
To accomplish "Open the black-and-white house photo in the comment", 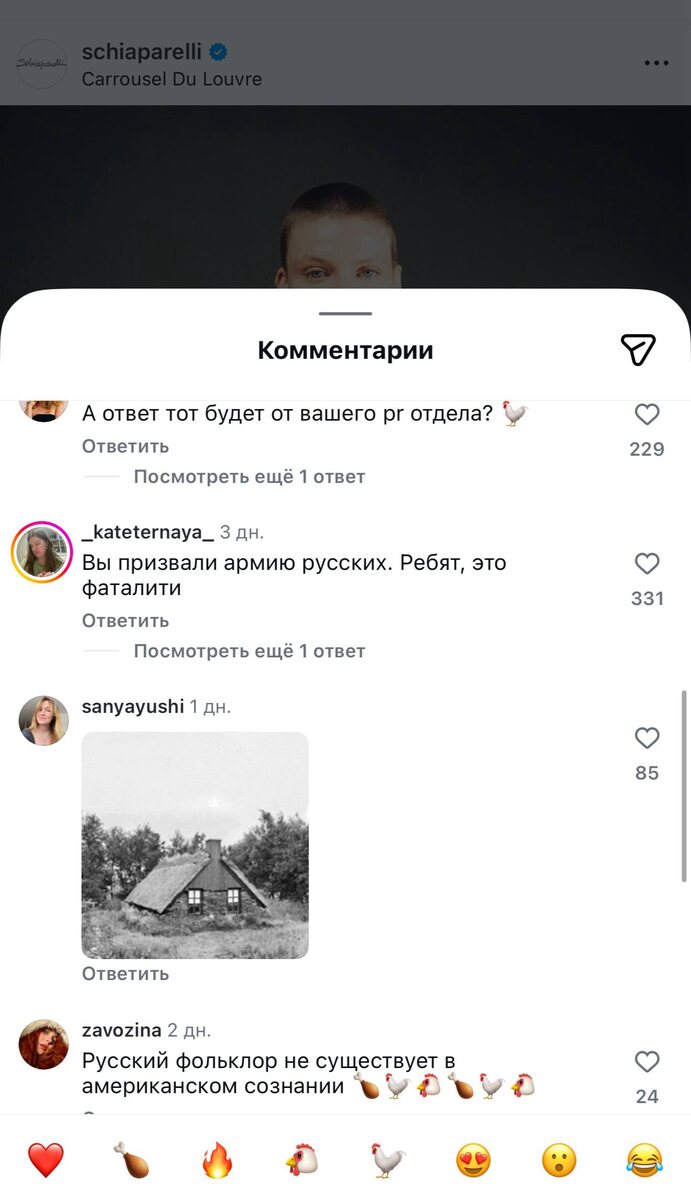I will [x=195, y=845].
